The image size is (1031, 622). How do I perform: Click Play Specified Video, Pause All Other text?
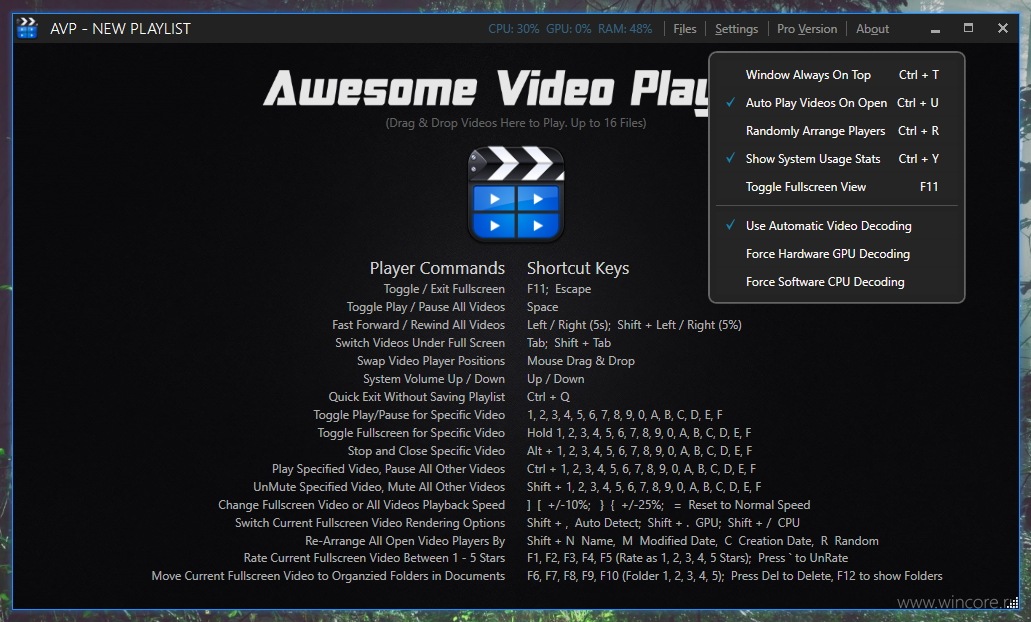389,469
